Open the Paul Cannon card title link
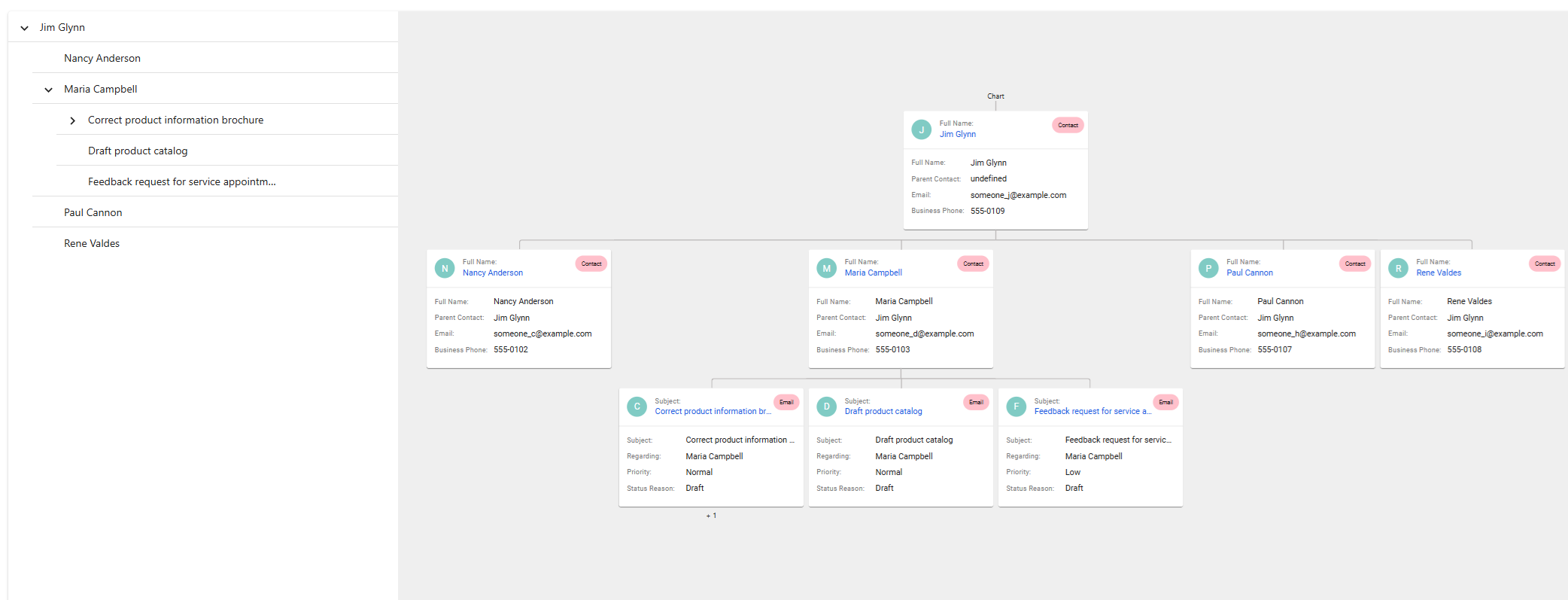The height and width of the screenshot is (600, 1568). click(x=1249, y=273)
